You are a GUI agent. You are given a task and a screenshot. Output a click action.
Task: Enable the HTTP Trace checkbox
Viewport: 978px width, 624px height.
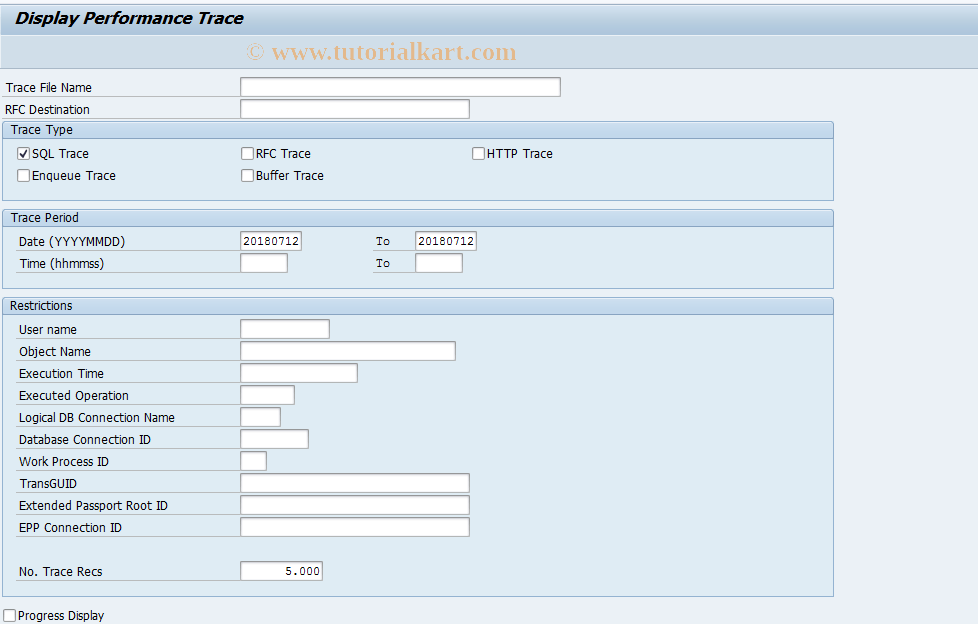[x=478, y=153]
